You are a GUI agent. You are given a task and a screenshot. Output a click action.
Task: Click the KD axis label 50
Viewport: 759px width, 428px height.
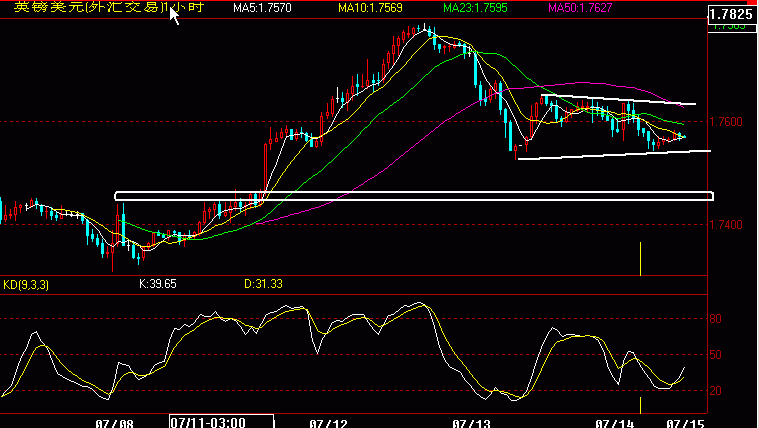pos(715,355)
